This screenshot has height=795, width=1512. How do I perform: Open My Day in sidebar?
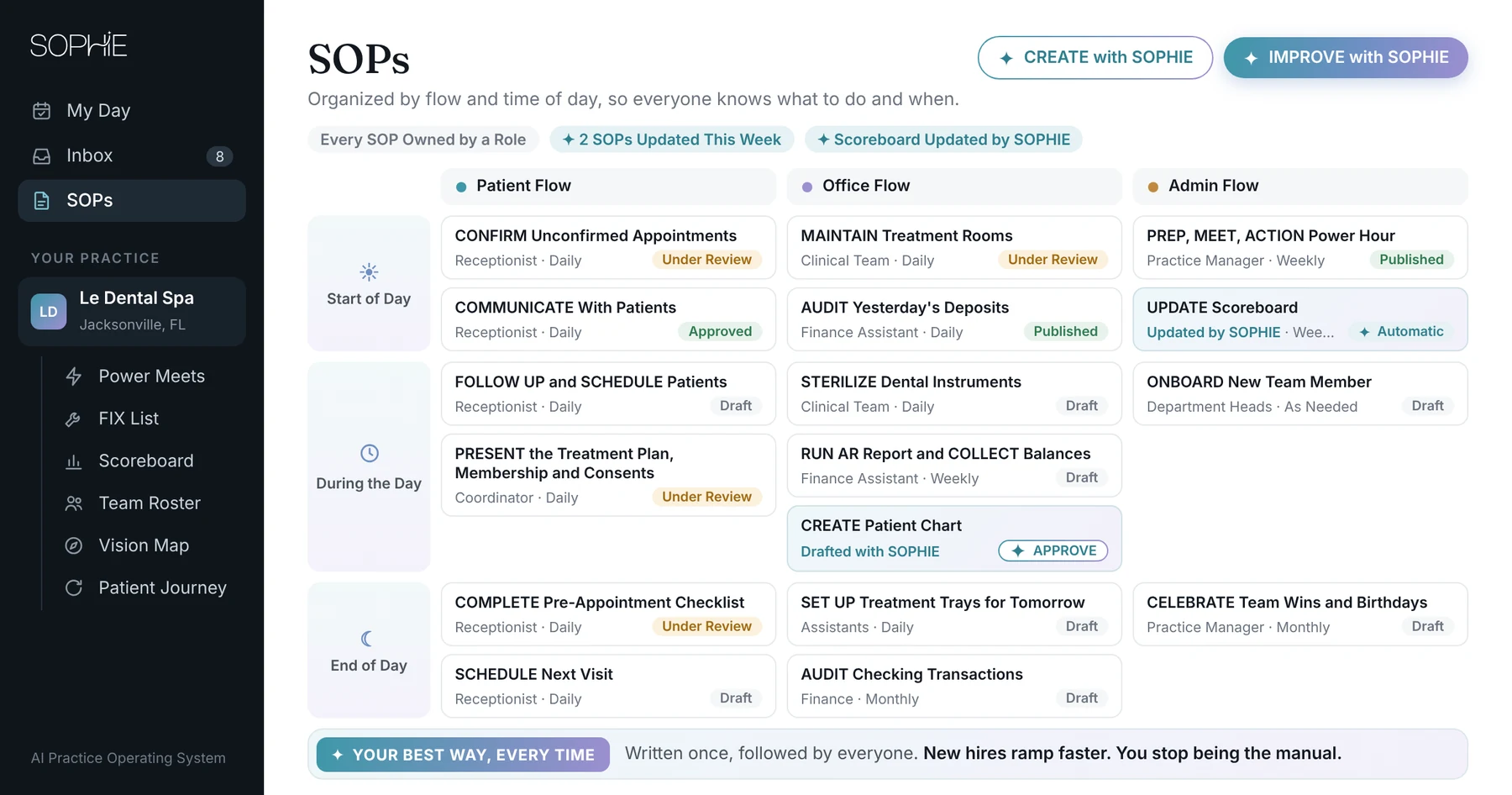click(132, 111)
